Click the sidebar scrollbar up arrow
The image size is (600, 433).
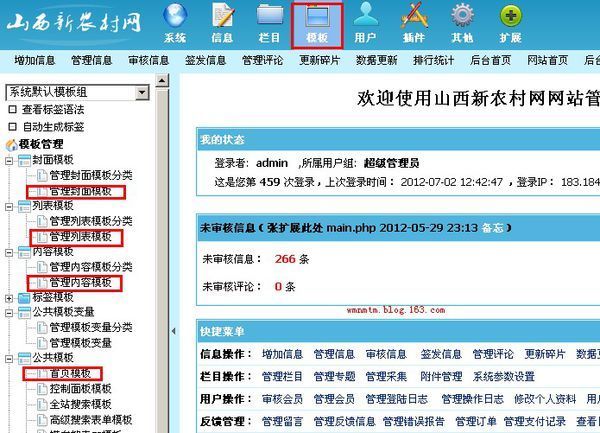point(162,81)
